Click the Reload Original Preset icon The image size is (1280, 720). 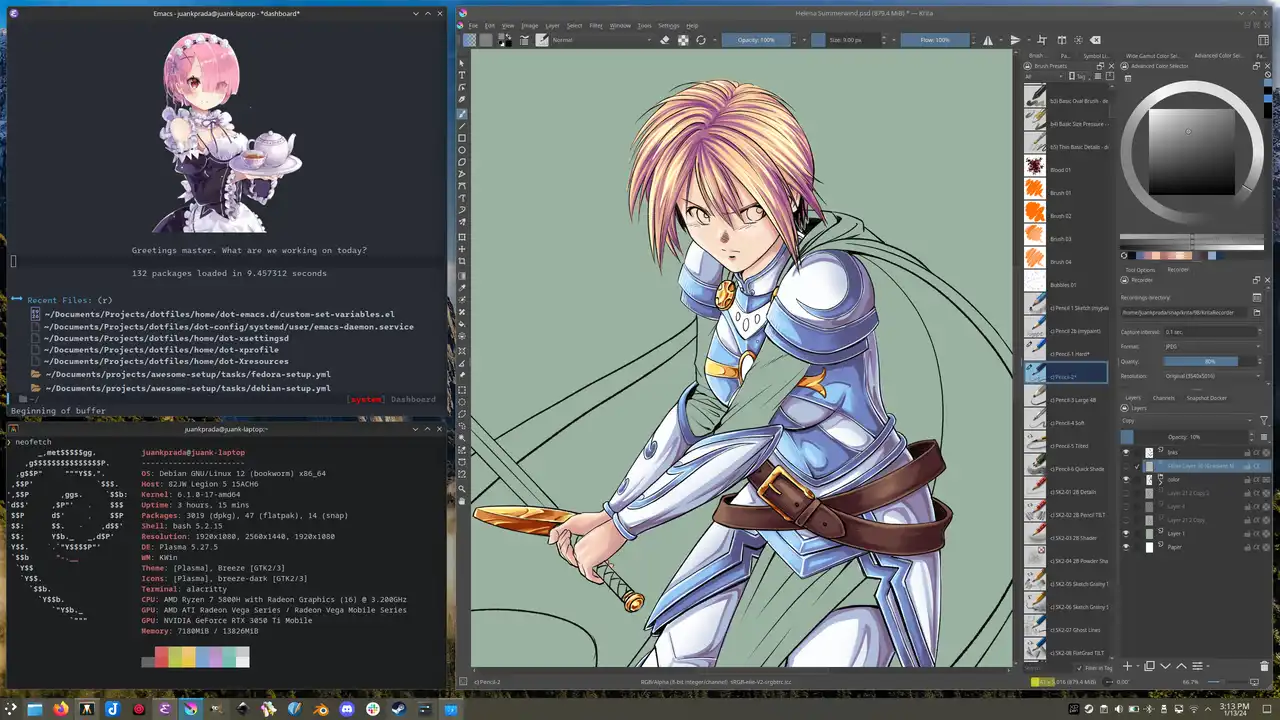[x=701, y=40]
